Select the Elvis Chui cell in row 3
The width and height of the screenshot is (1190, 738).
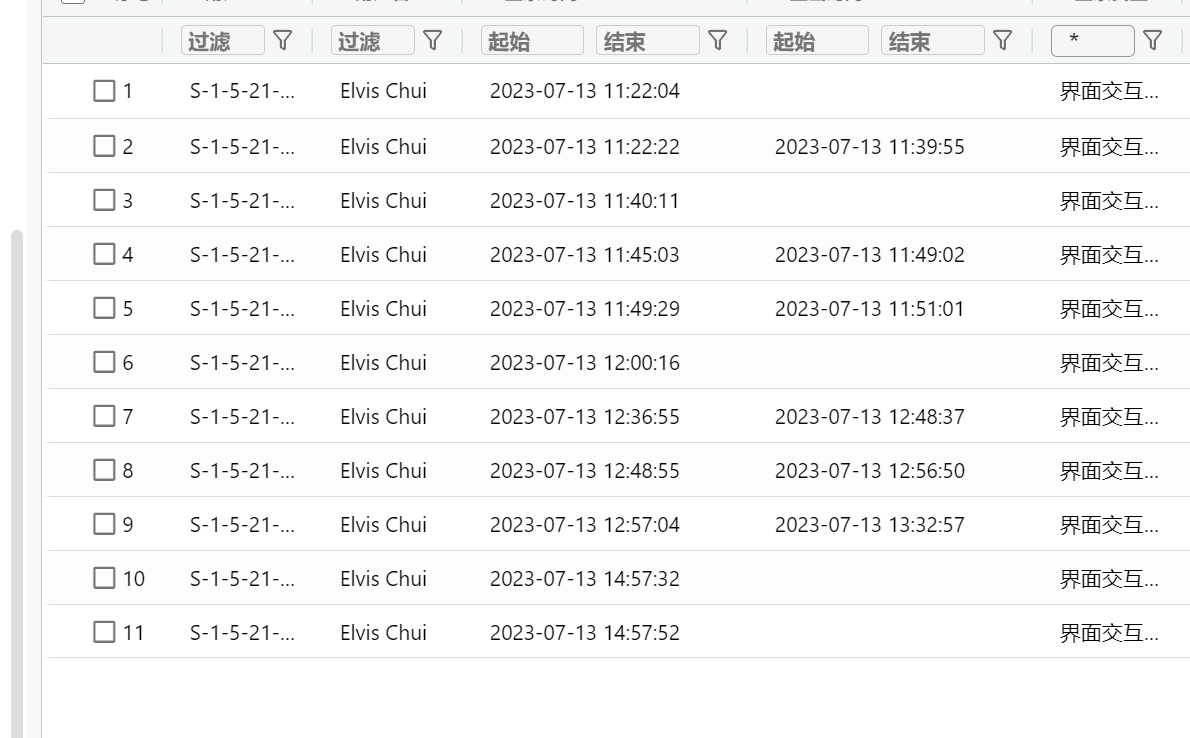click(x=383, y=199)
